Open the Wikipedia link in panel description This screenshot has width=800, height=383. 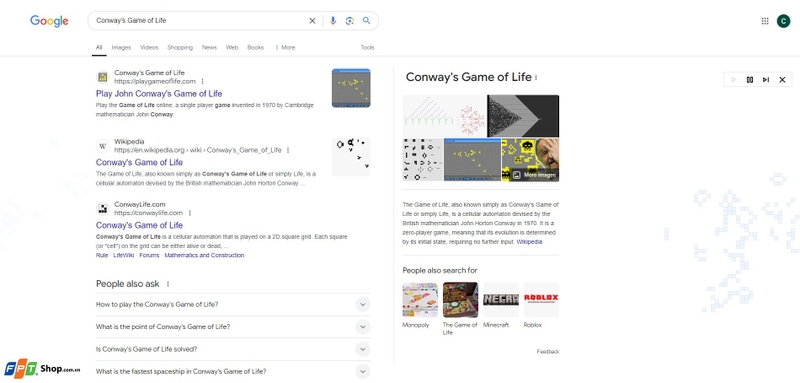pos(529,242)
